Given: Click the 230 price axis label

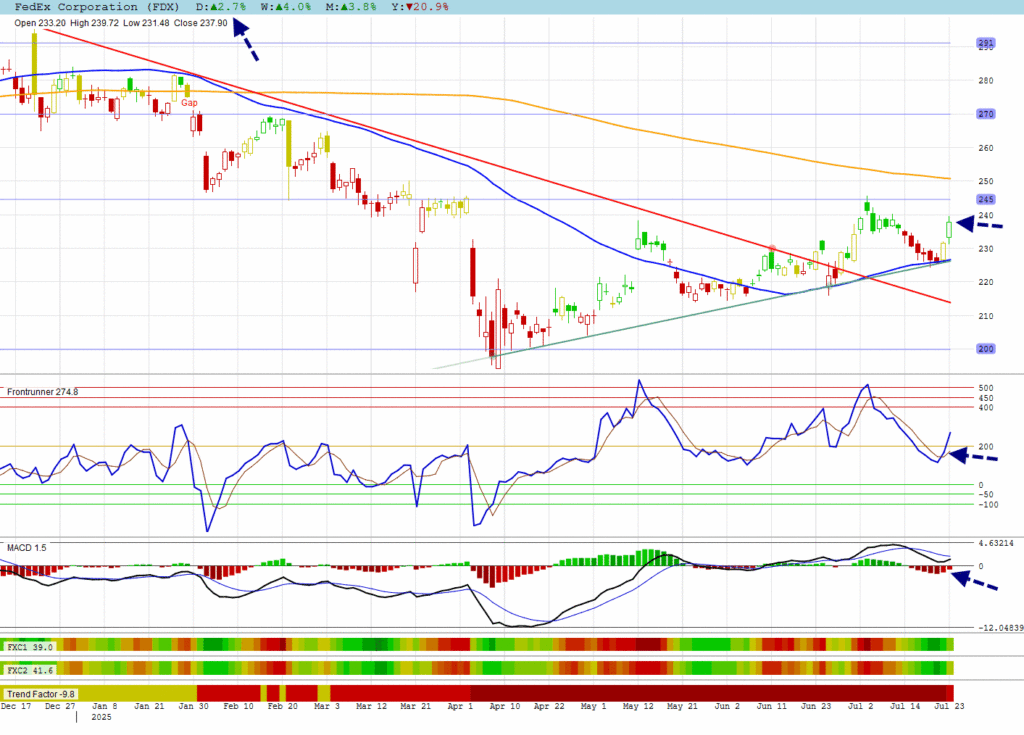Looking at the screenshot, I should coord(985,249).
